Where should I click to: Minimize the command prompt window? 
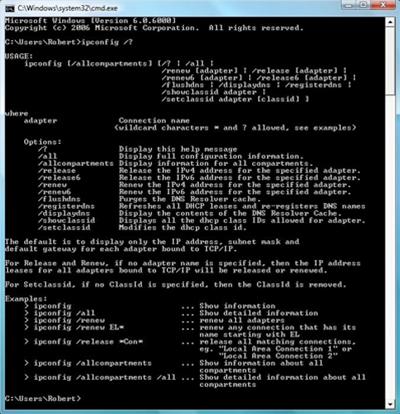tap(349, 5)
